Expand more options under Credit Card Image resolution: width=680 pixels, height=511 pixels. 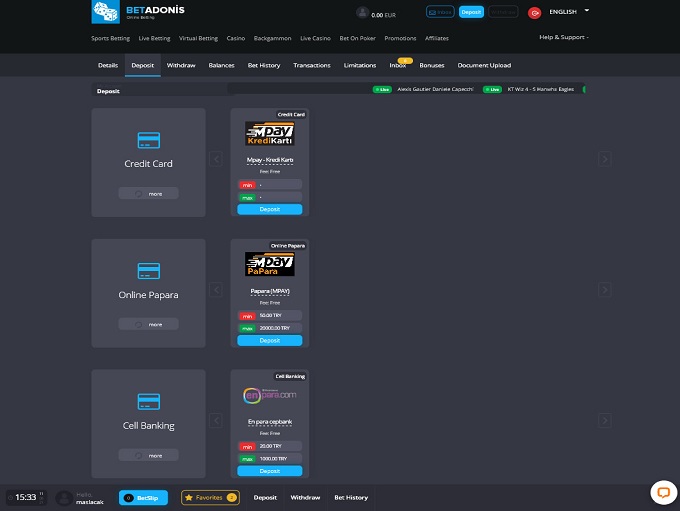[x=148, y=193]
